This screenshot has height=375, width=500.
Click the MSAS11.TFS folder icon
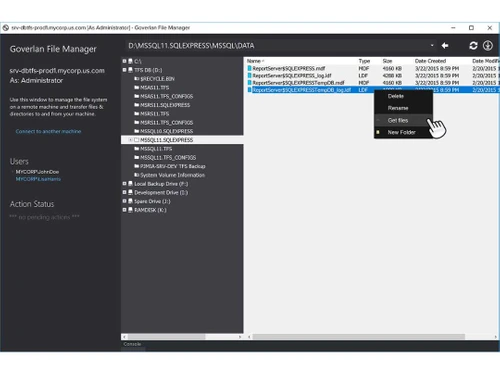(137, 87)
